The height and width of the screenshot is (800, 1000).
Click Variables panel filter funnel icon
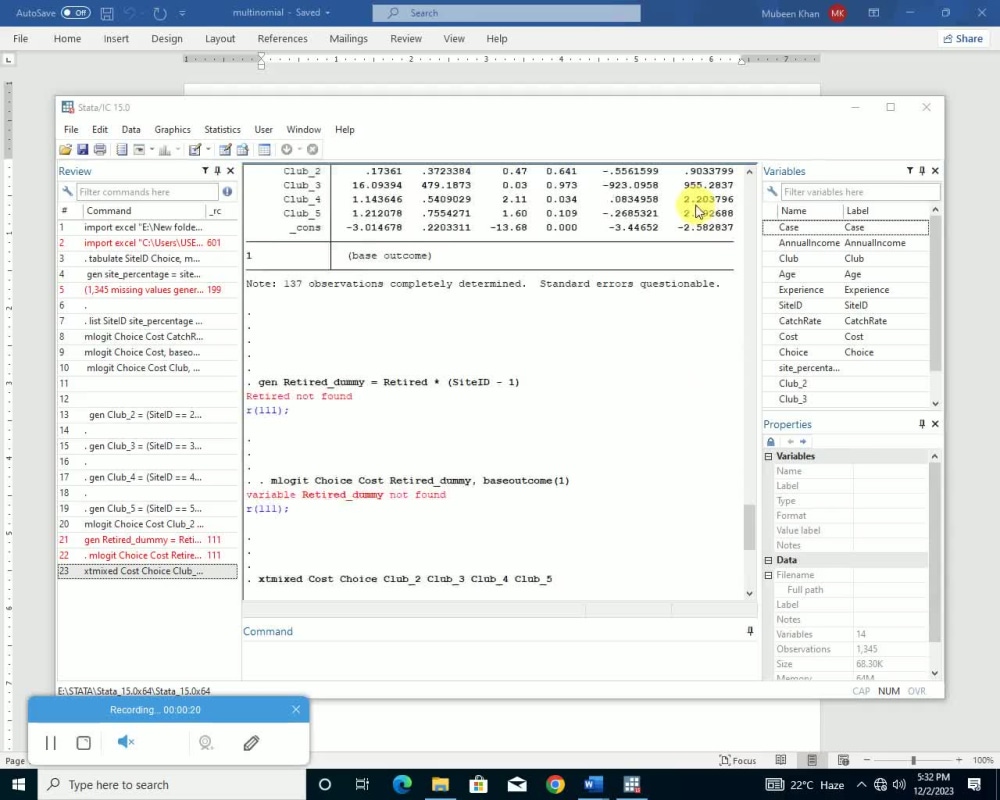[910, 170]
